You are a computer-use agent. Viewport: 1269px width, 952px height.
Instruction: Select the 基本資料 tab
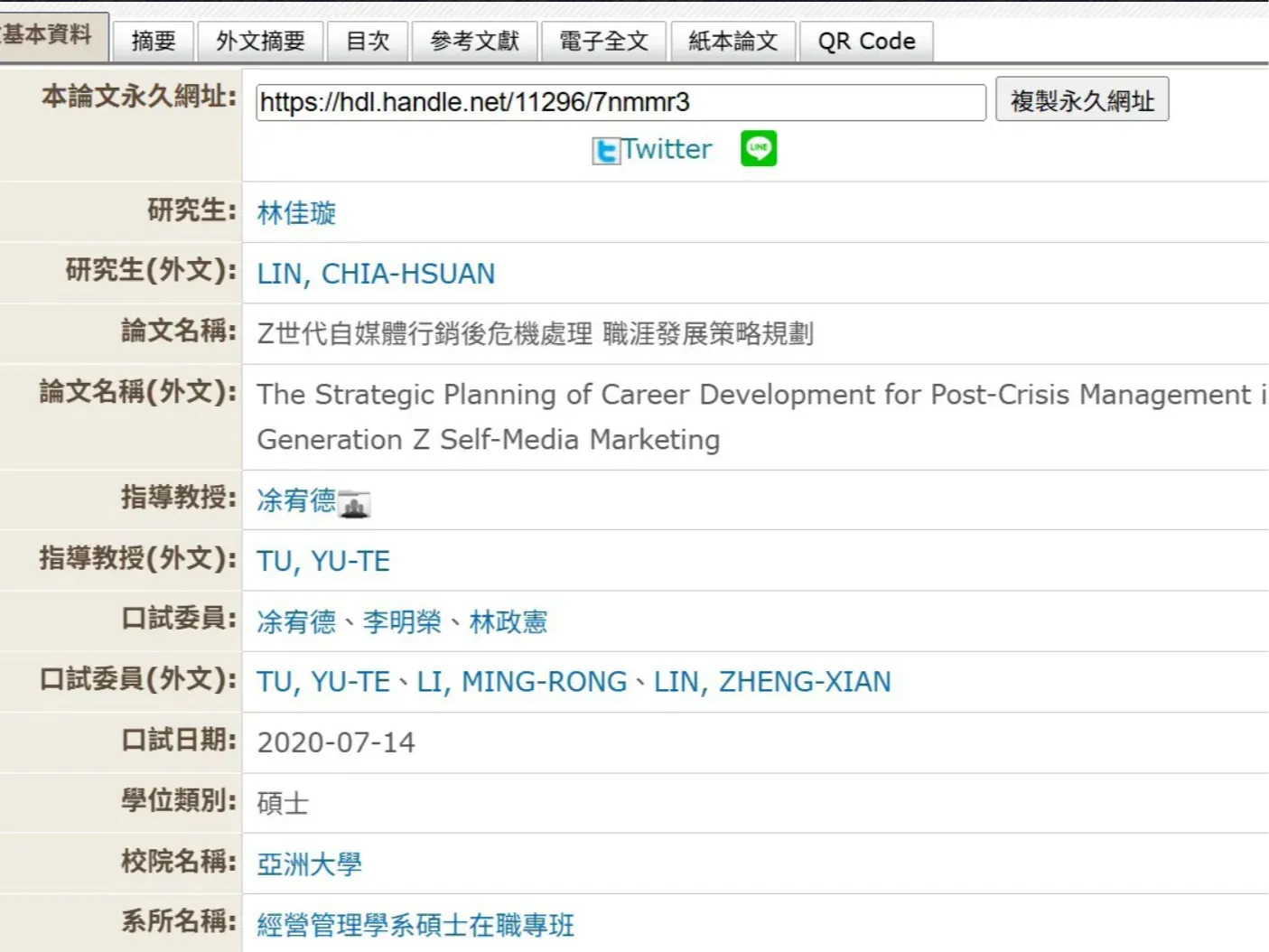tap(51, 36)
